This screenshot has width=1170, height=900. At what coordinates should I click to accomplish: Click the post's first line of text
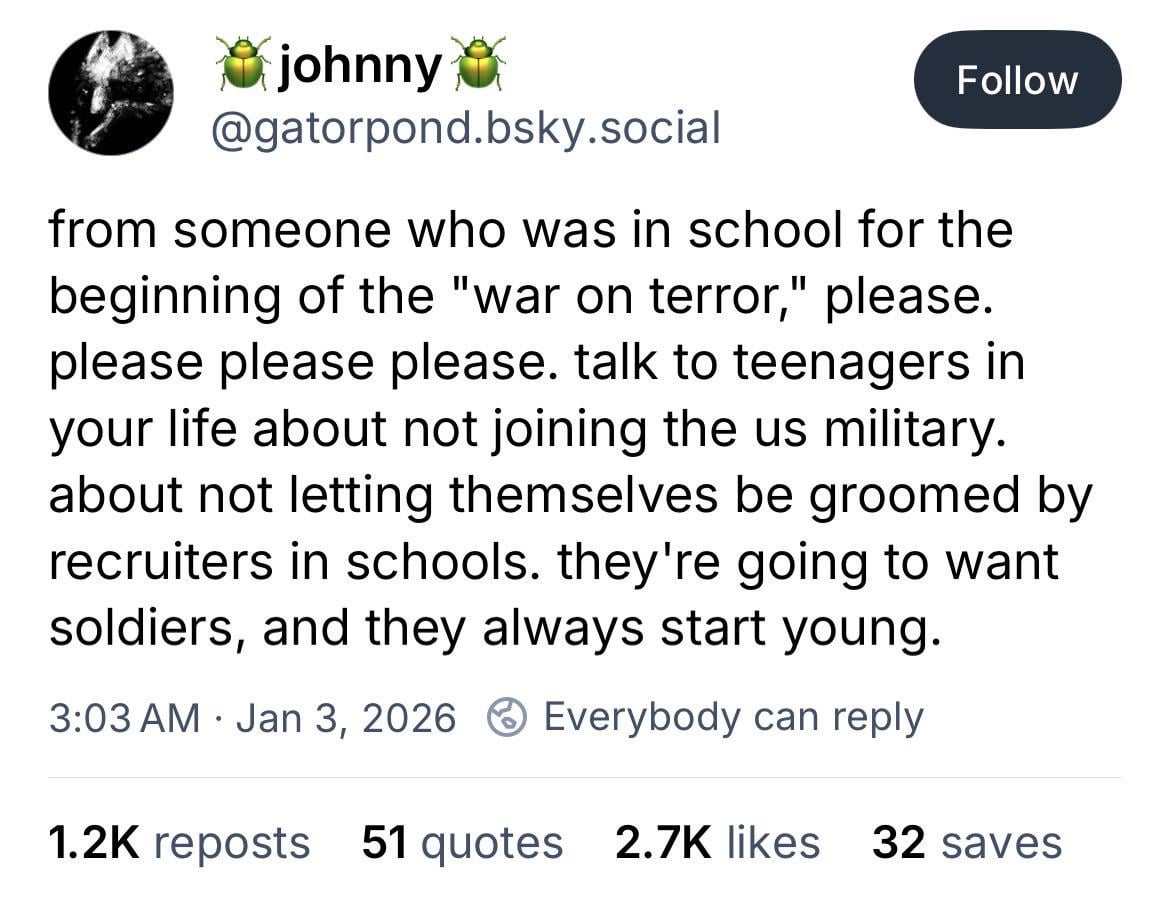tap(530, 230)
